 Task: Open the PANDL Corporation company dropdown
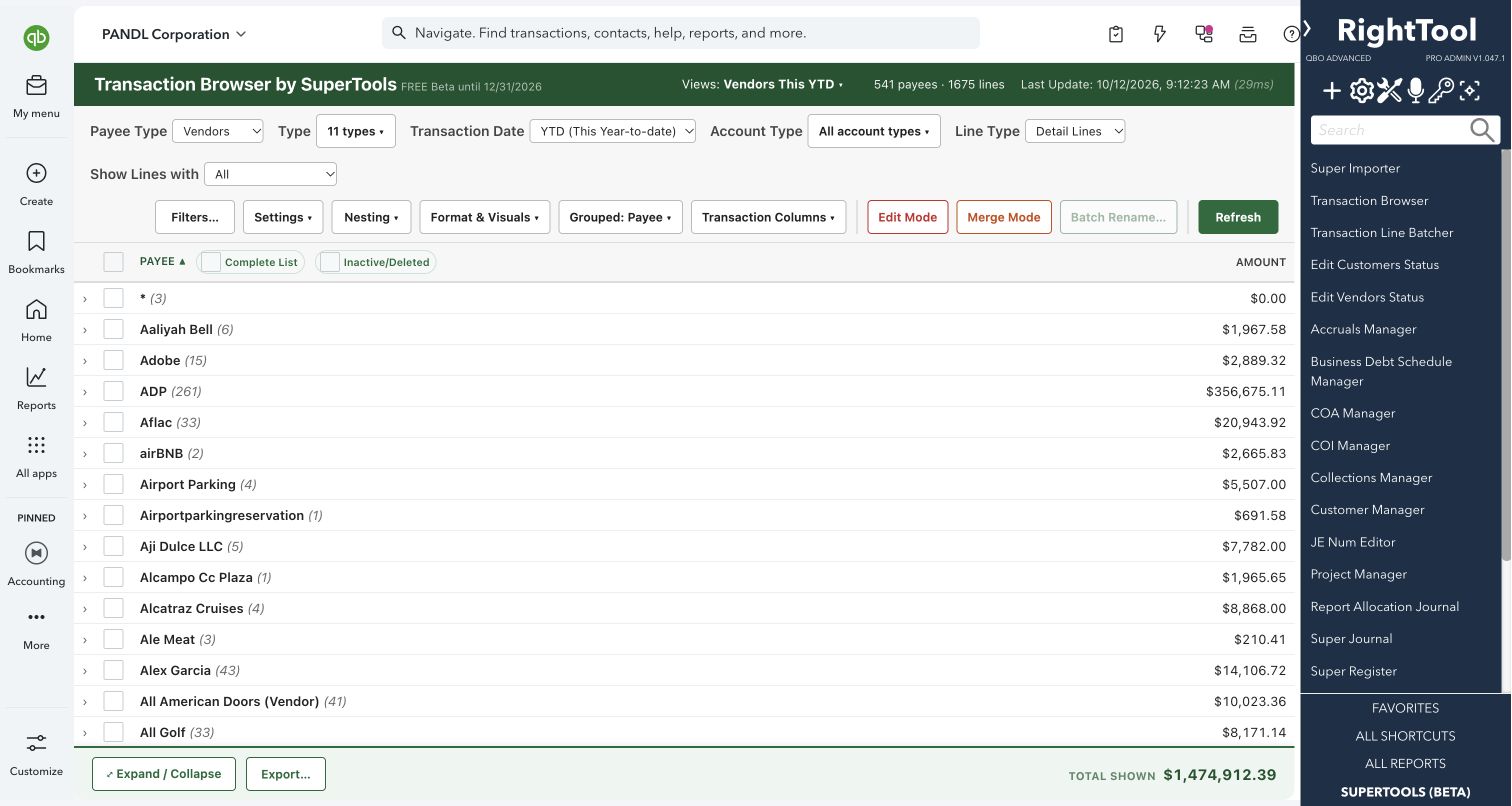[174, 34]
